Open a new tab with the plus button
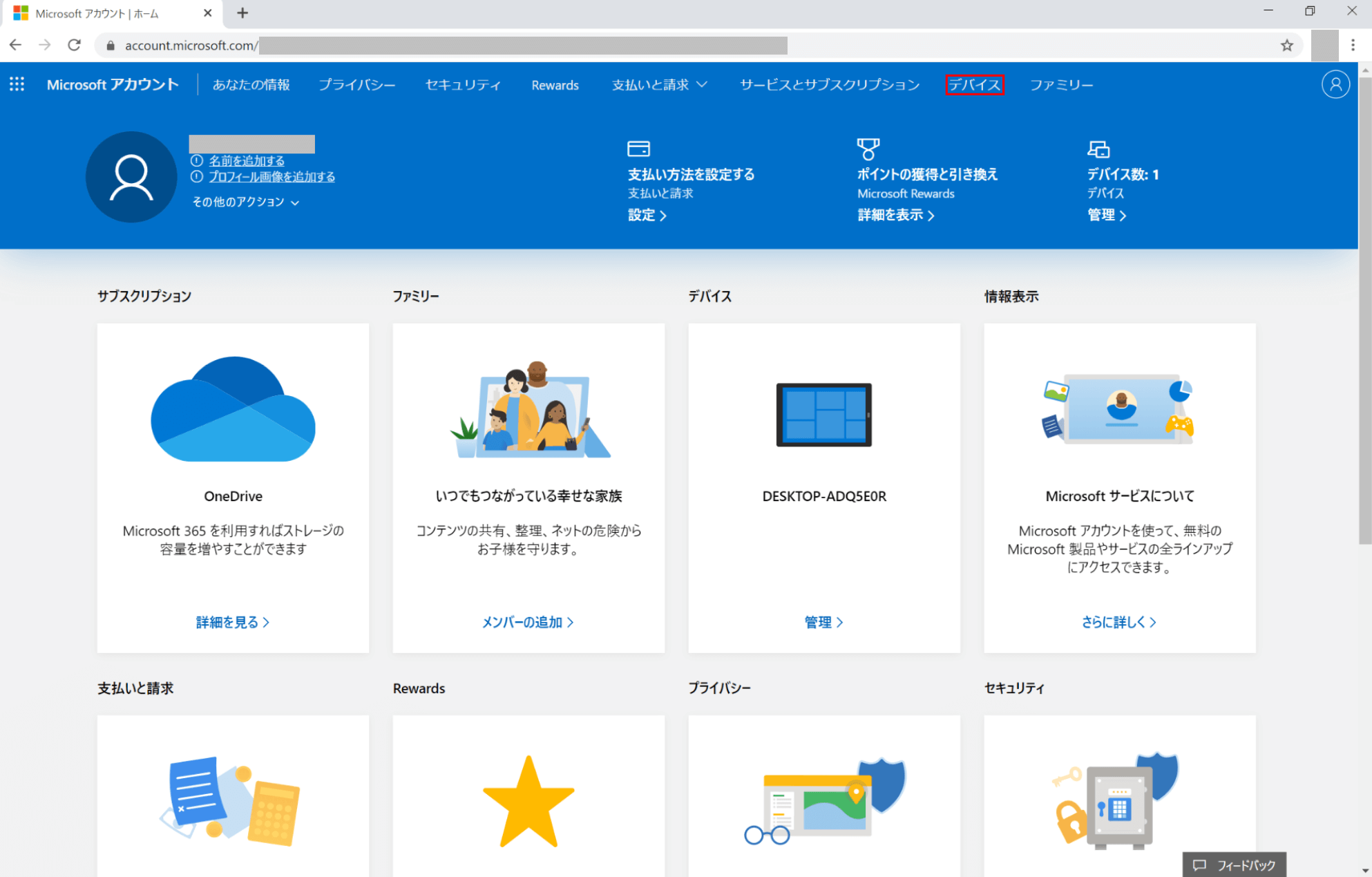 point(242,13)
